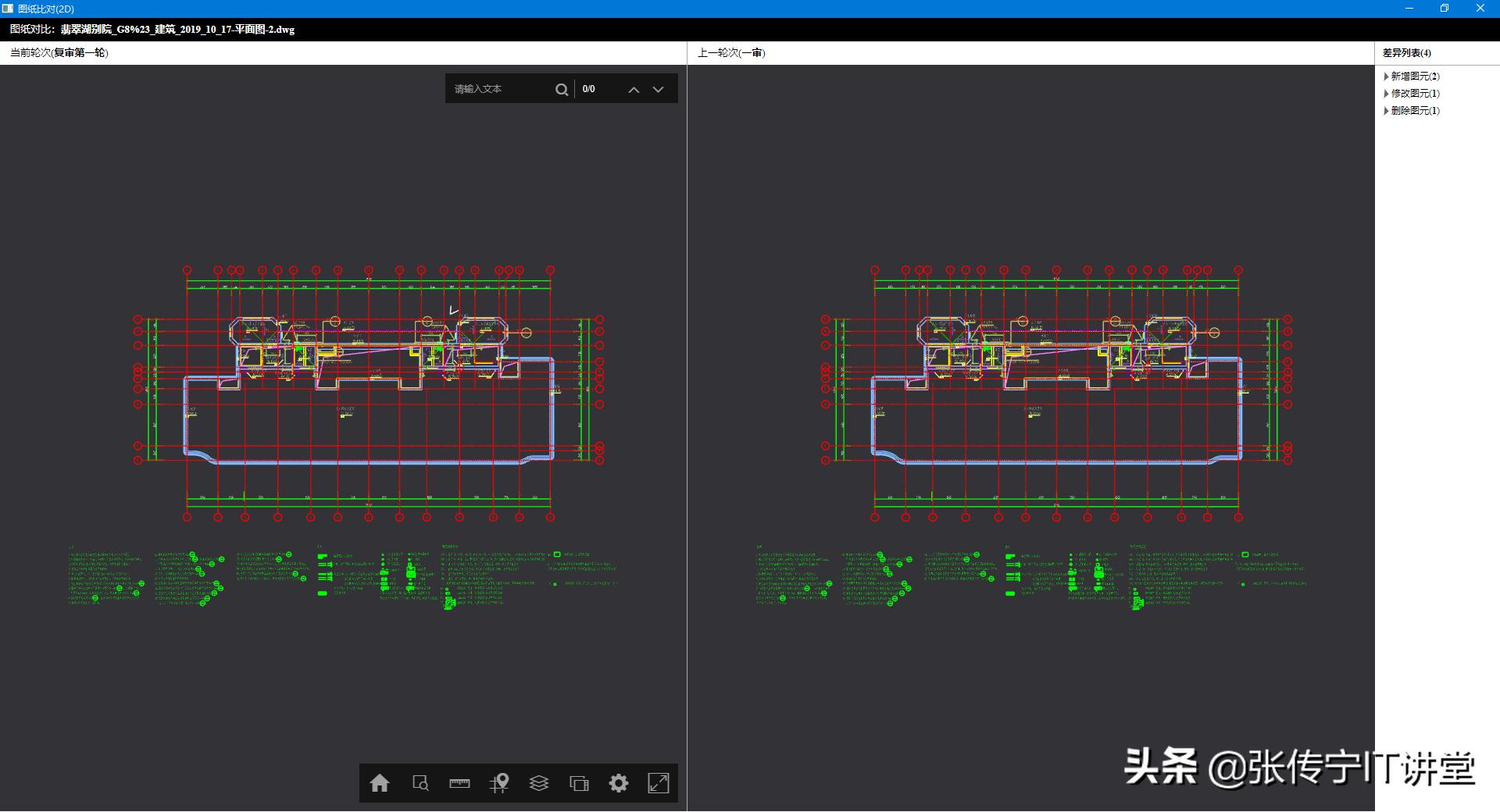Viewport: 1500px width, 812px height.
Task: Switch to the 当前轮次(复审第一轮) pane
Action: click(59, 52)
